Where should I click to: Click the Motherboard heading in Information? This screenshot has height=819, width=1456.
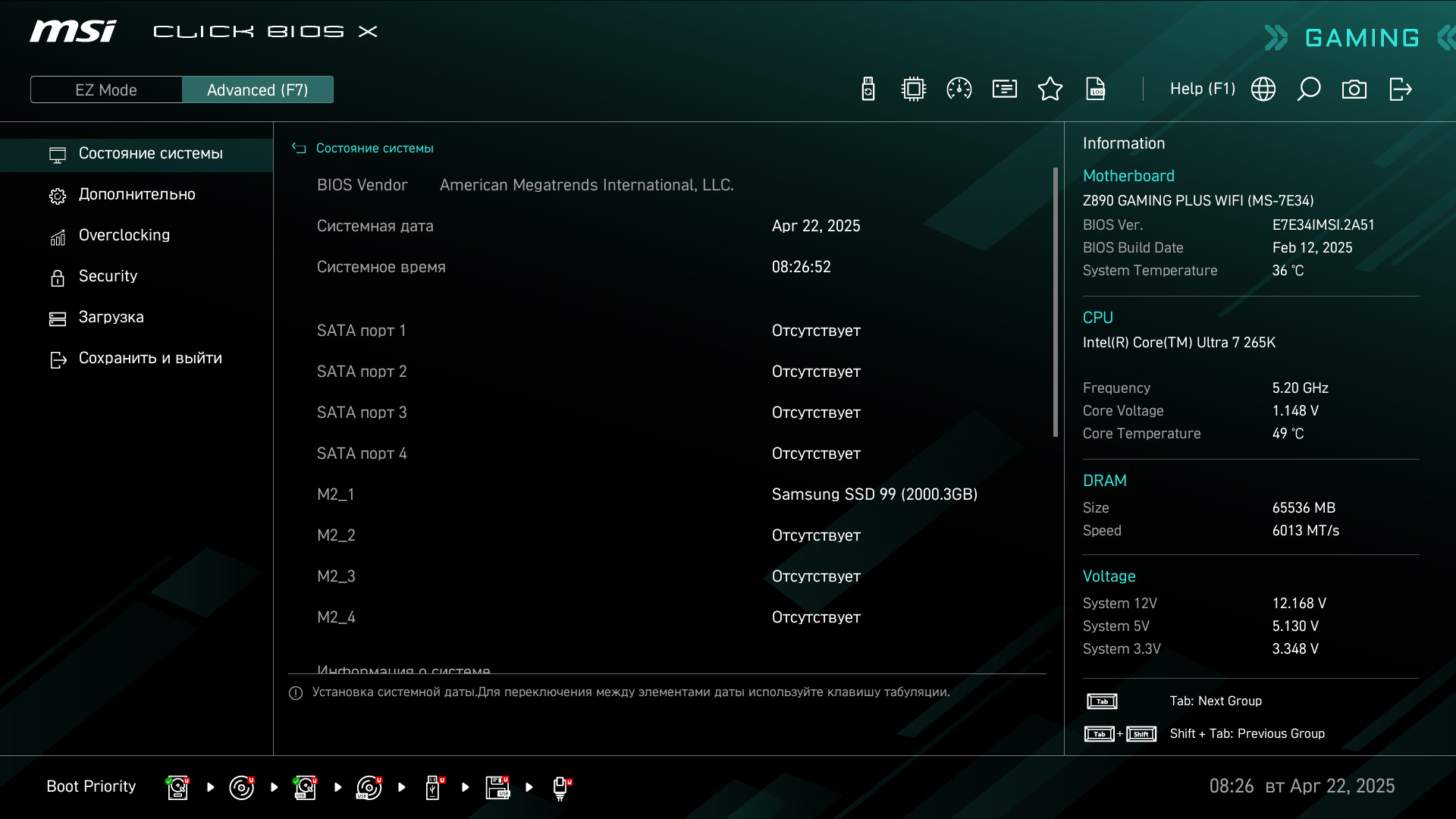point(1128,176)
